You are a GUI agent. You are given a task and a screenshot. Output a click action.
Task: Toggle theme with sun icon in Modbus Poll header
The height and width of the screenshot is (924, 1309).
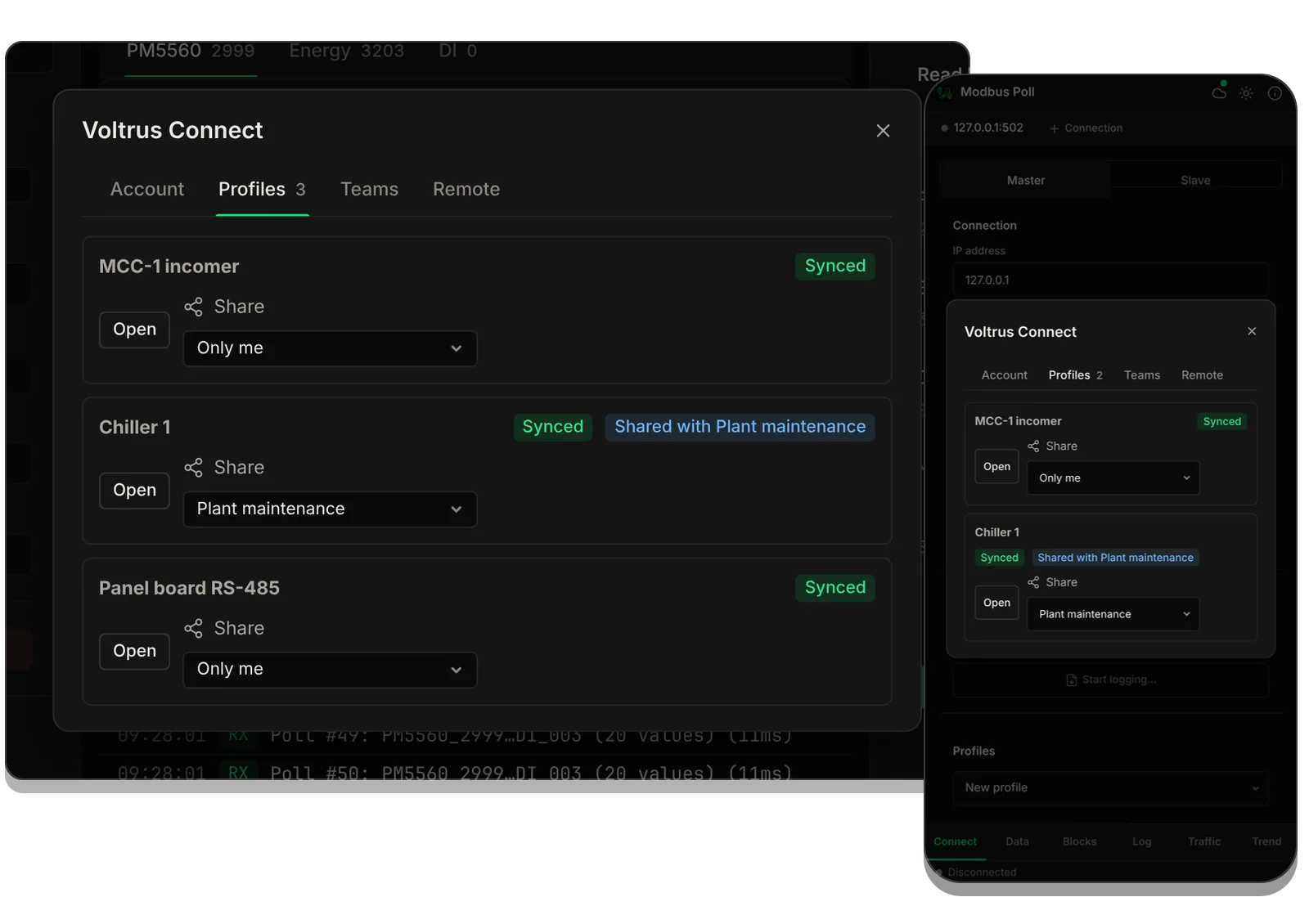[1246, 93]
